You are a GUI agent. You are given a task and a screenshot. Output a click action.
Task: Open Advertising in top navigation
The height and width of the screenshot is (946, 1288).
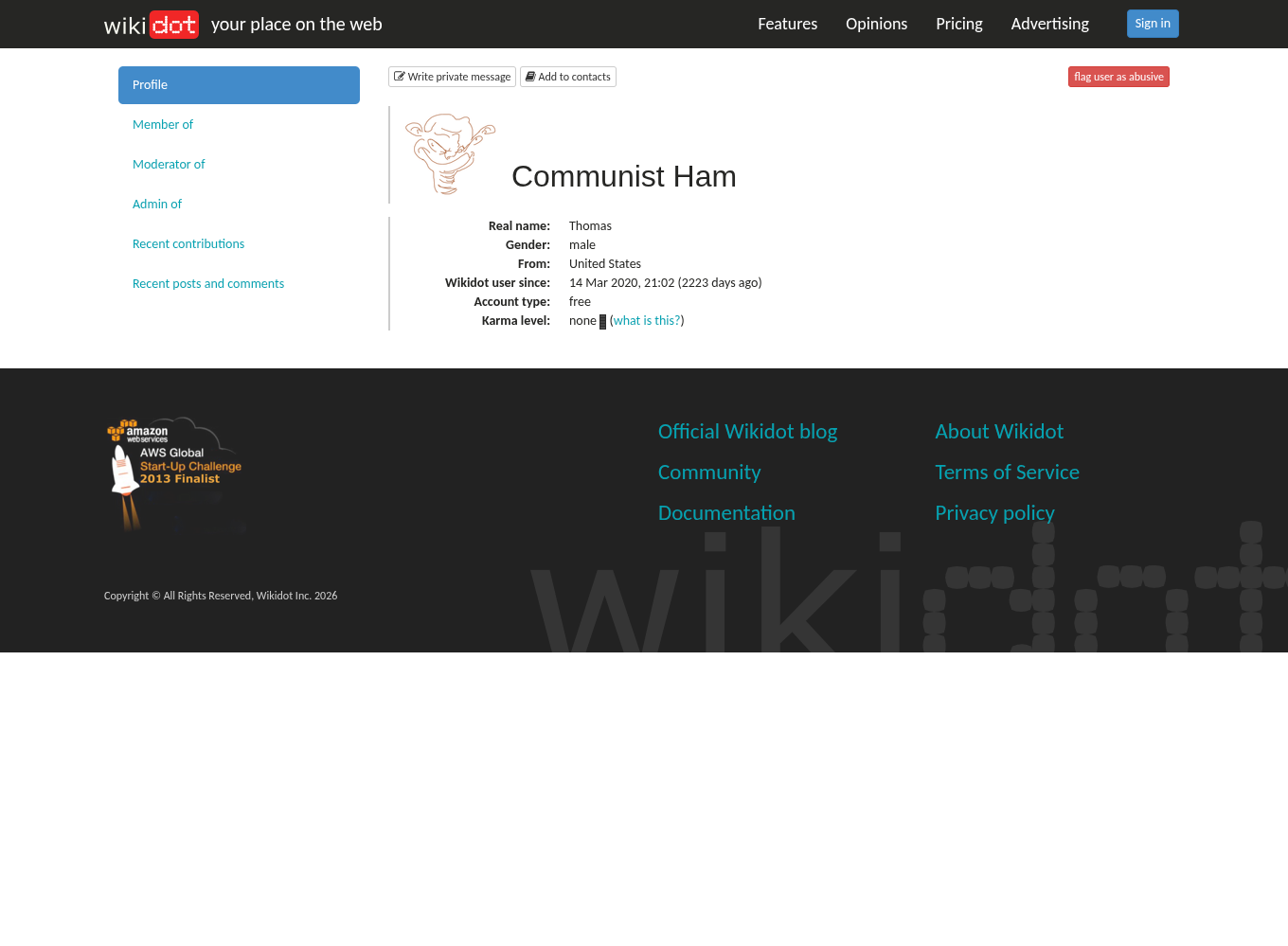pyautogui.click(x=1049, y=24)
